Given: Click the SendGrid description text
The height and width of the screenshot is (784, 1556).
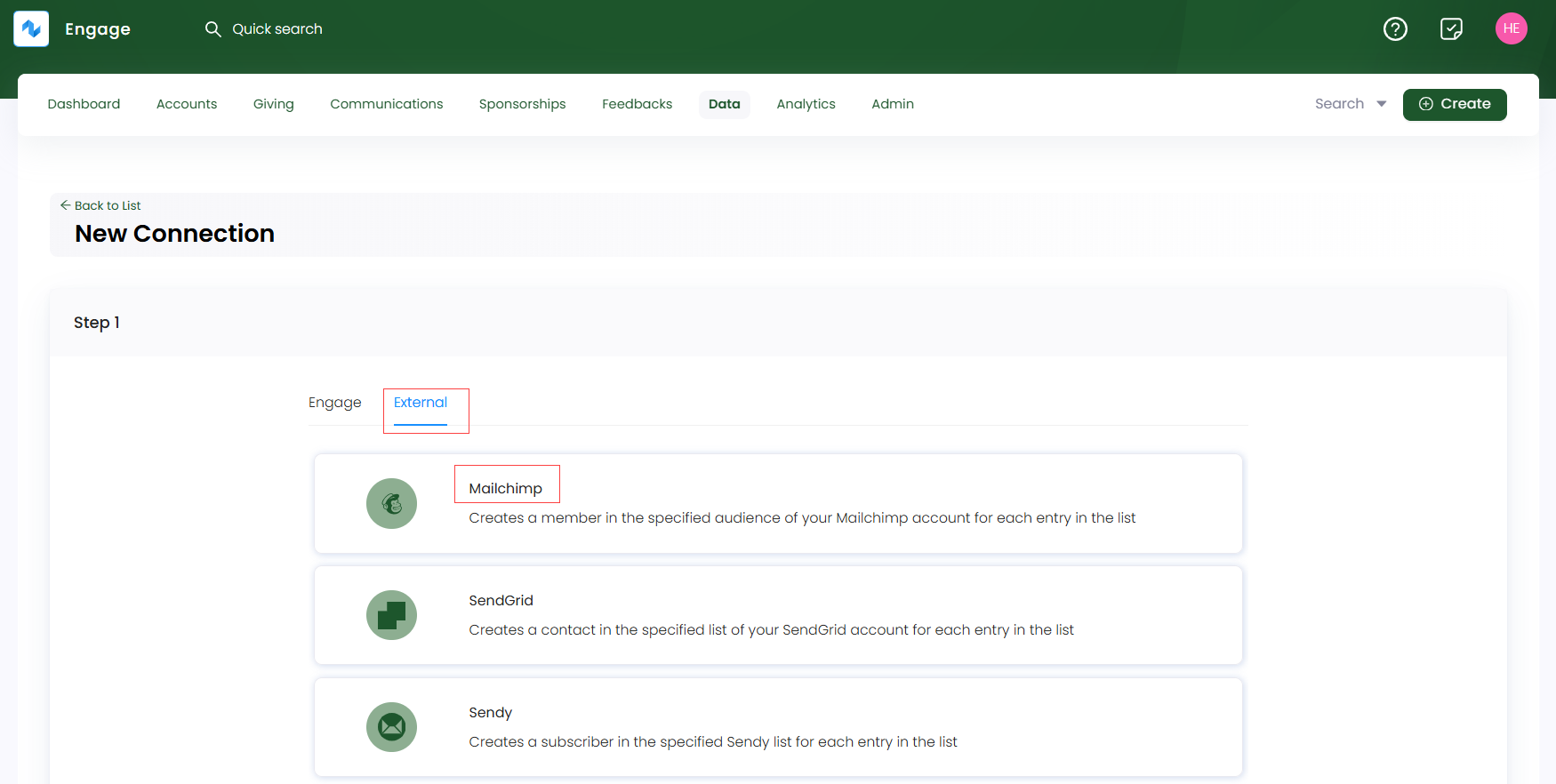Looking at the screenshot, I should click(x=771, y=630).
